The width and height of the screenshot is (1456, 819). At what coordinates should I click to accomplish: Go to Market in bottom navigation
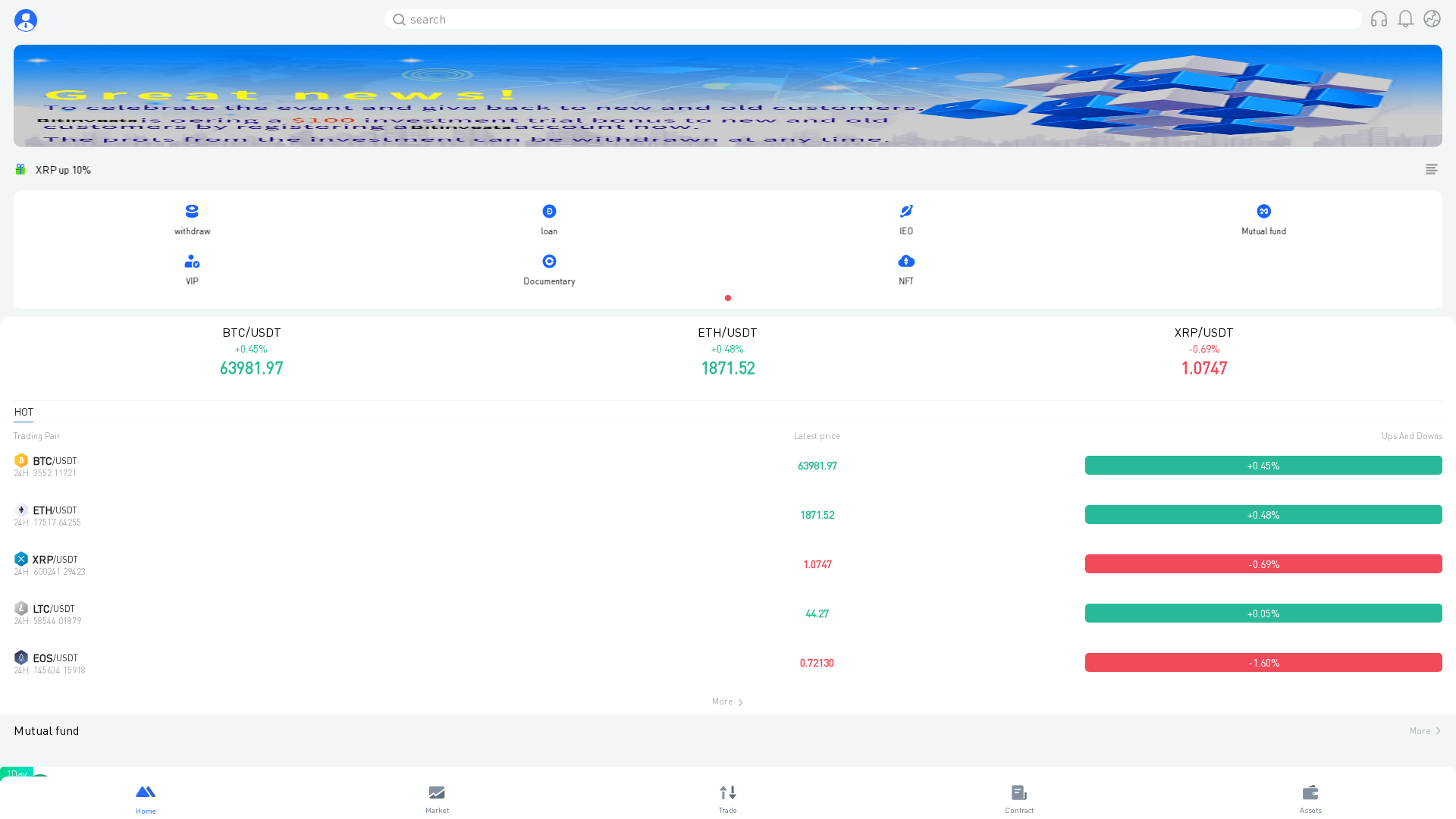click(437, 799)
